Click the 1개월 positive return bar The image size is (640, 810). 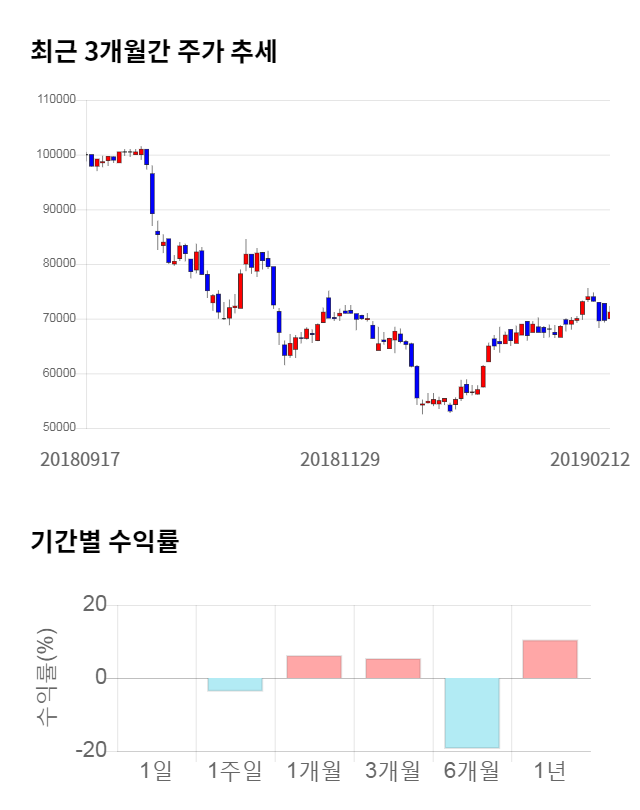(x=314, y=667)
